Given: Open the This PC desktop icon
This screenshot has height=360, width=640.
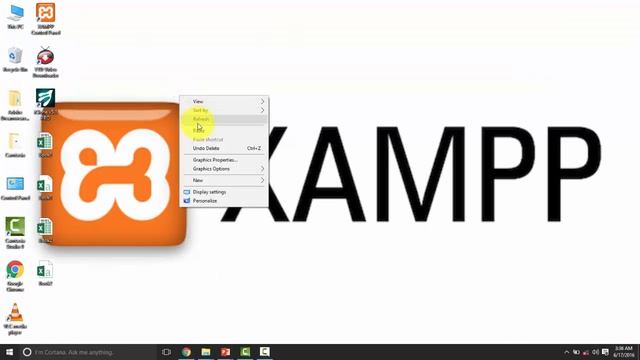Looking at the screenshot, I should tap(15, 17).
